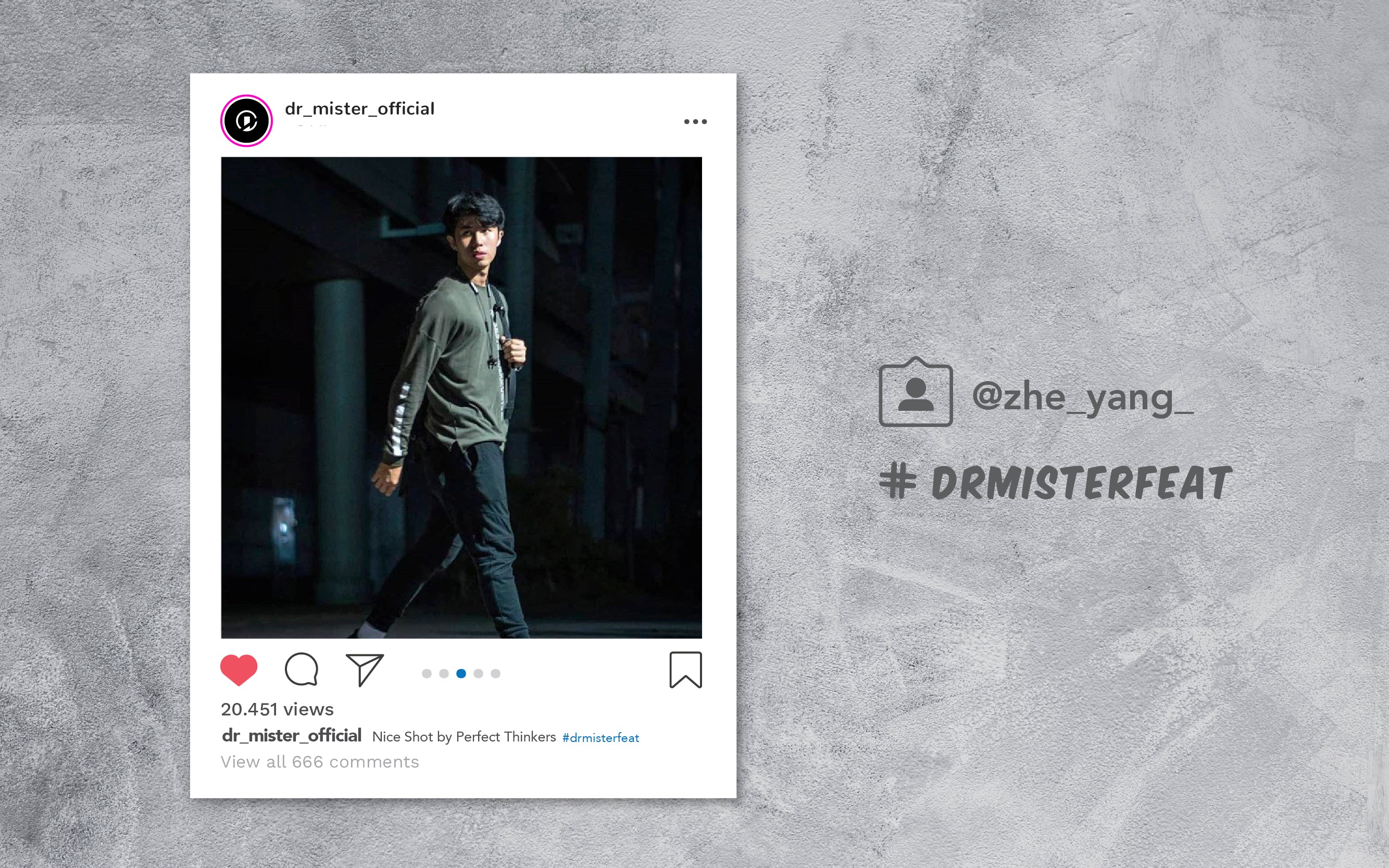1389x868 pixels.
Task: Save post with bookmark icon
Action: 685,670
